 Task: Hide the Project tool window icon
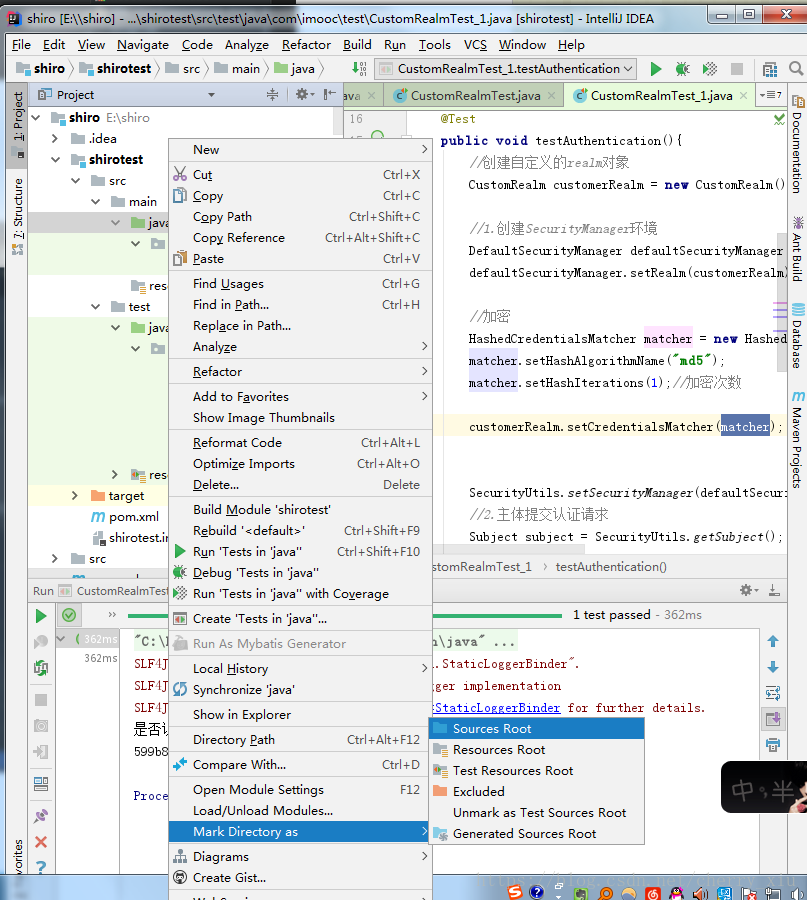[x=329, y=94]
